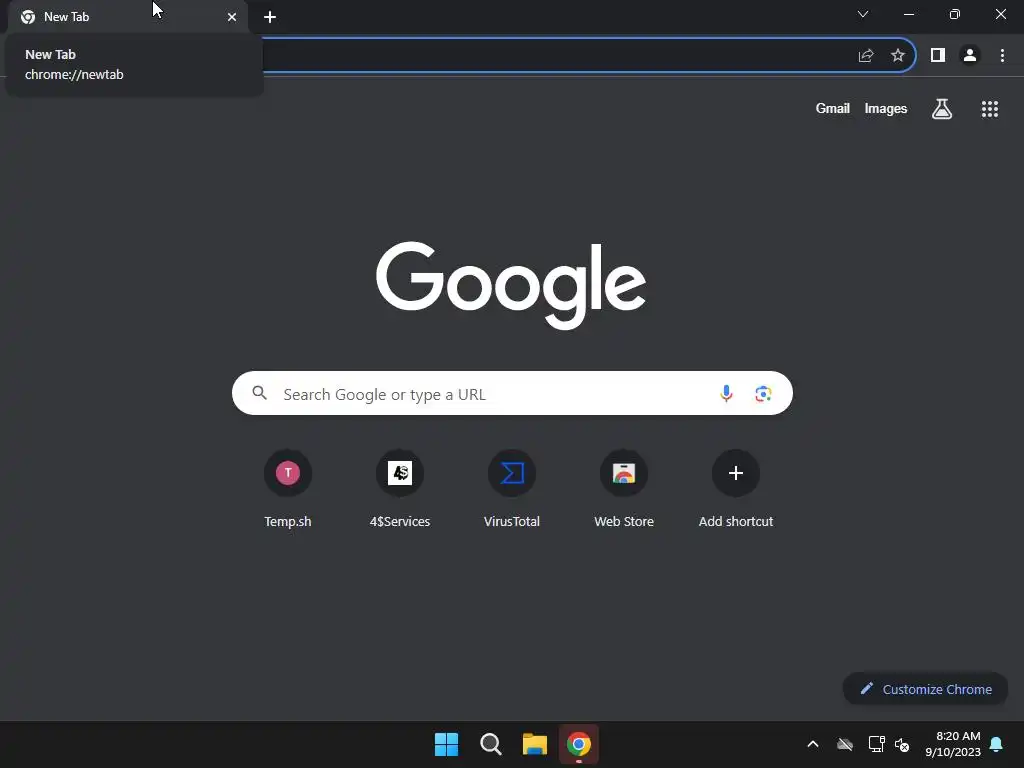Click the muted volume tray icon

[x=903, y=744]
